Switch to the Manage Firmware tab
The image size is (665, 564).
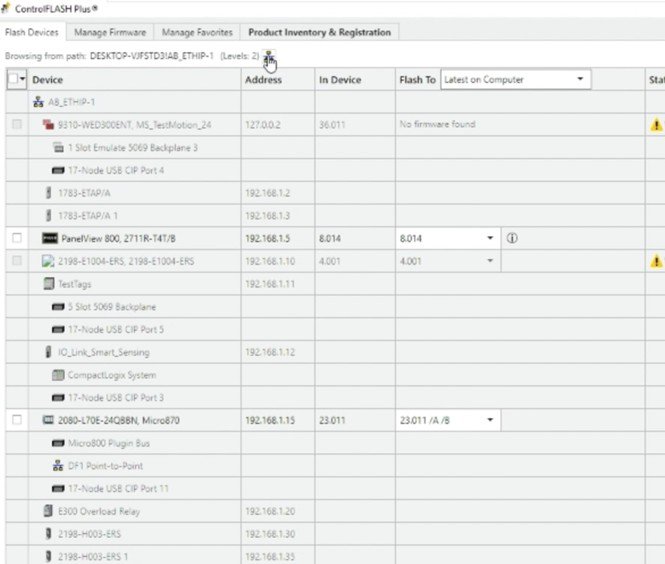(x=110, y=32)
